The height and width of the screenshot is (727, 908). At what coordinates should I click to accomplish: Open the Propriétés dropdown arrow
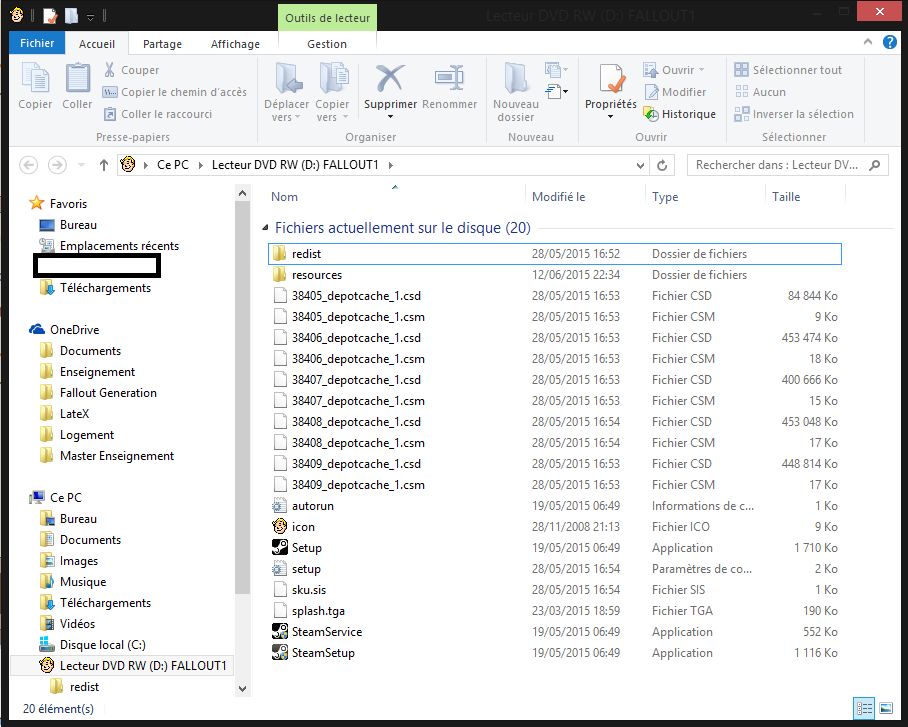(x=610, y=117)
